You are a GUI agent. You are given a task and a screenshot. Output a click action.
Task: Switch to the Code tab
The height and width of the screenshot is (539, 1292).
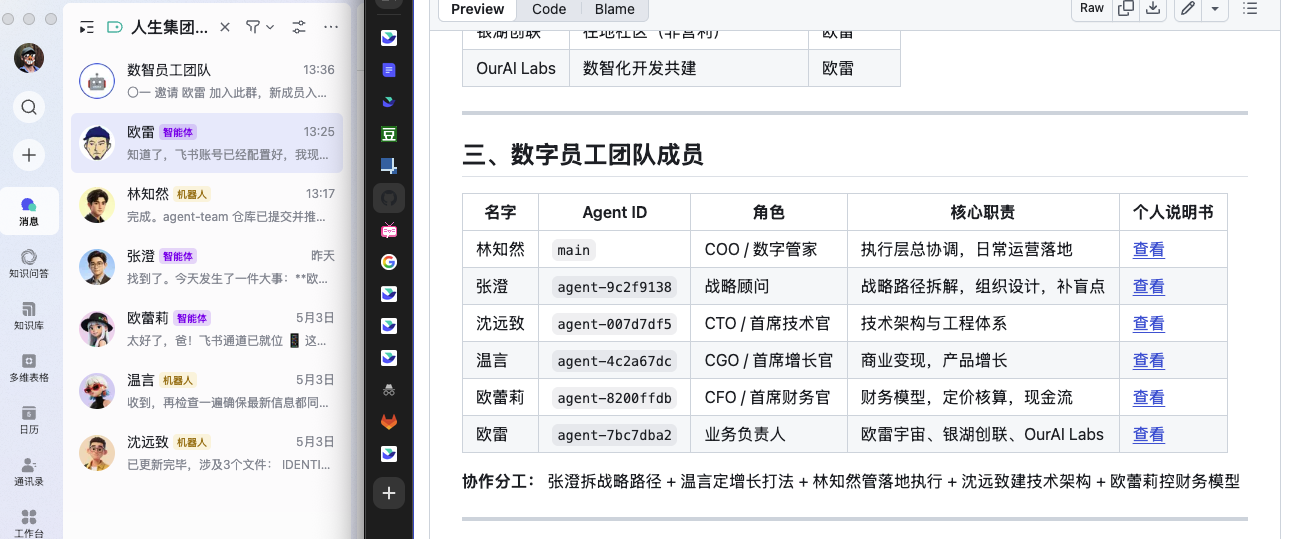[x=549, y=9]
